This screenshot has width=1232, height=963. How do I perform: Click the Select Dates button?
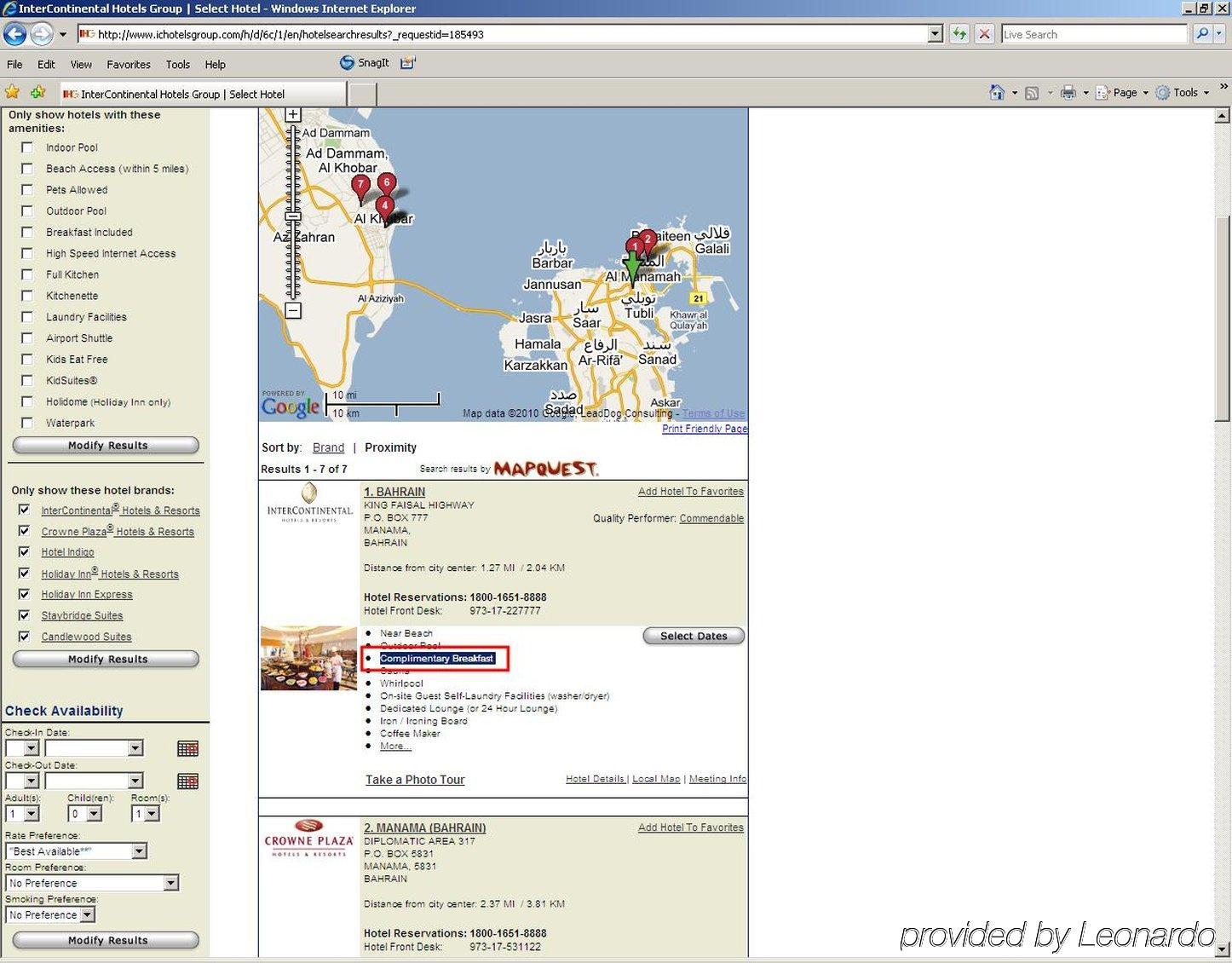tap(694, 636)
